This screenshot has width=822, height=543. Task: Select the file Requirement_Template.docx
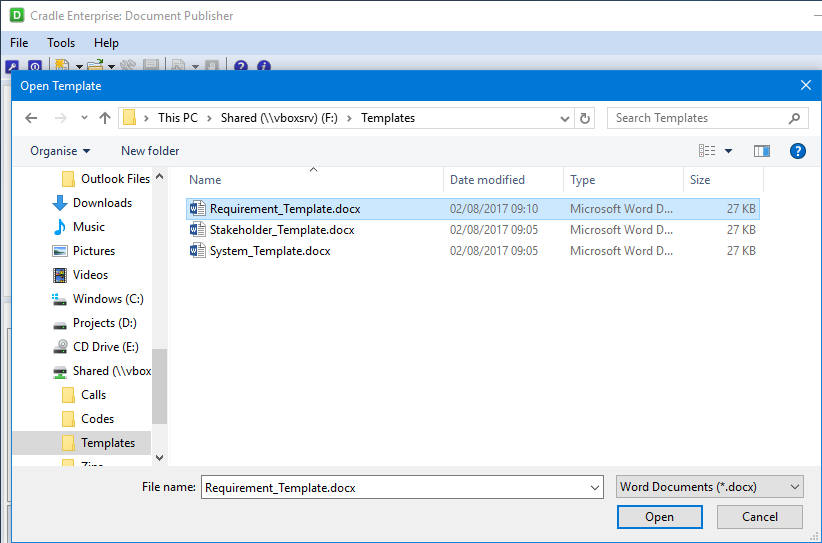[x=473, y=209]
